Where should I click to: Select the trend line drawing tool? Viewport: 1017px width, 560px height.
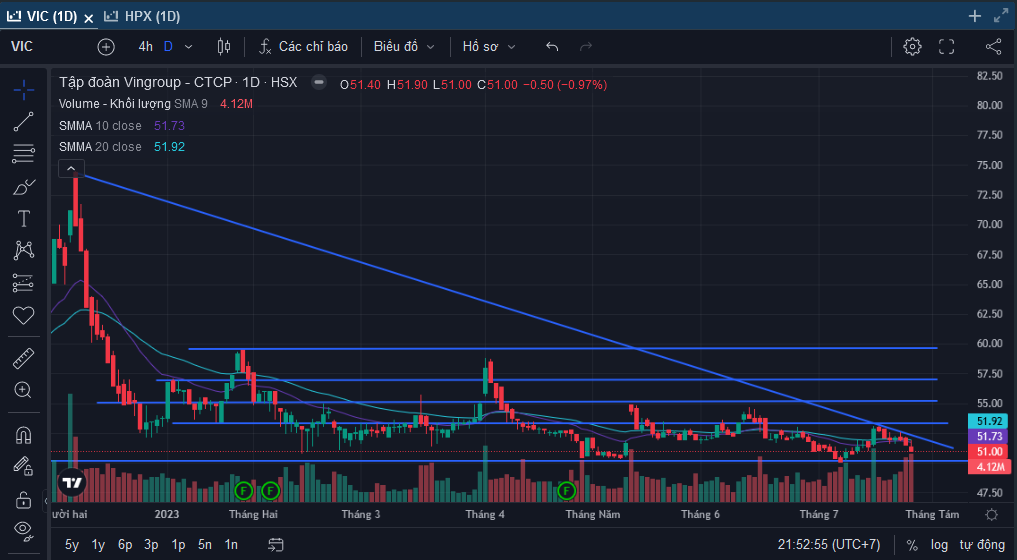pos(23,121)
